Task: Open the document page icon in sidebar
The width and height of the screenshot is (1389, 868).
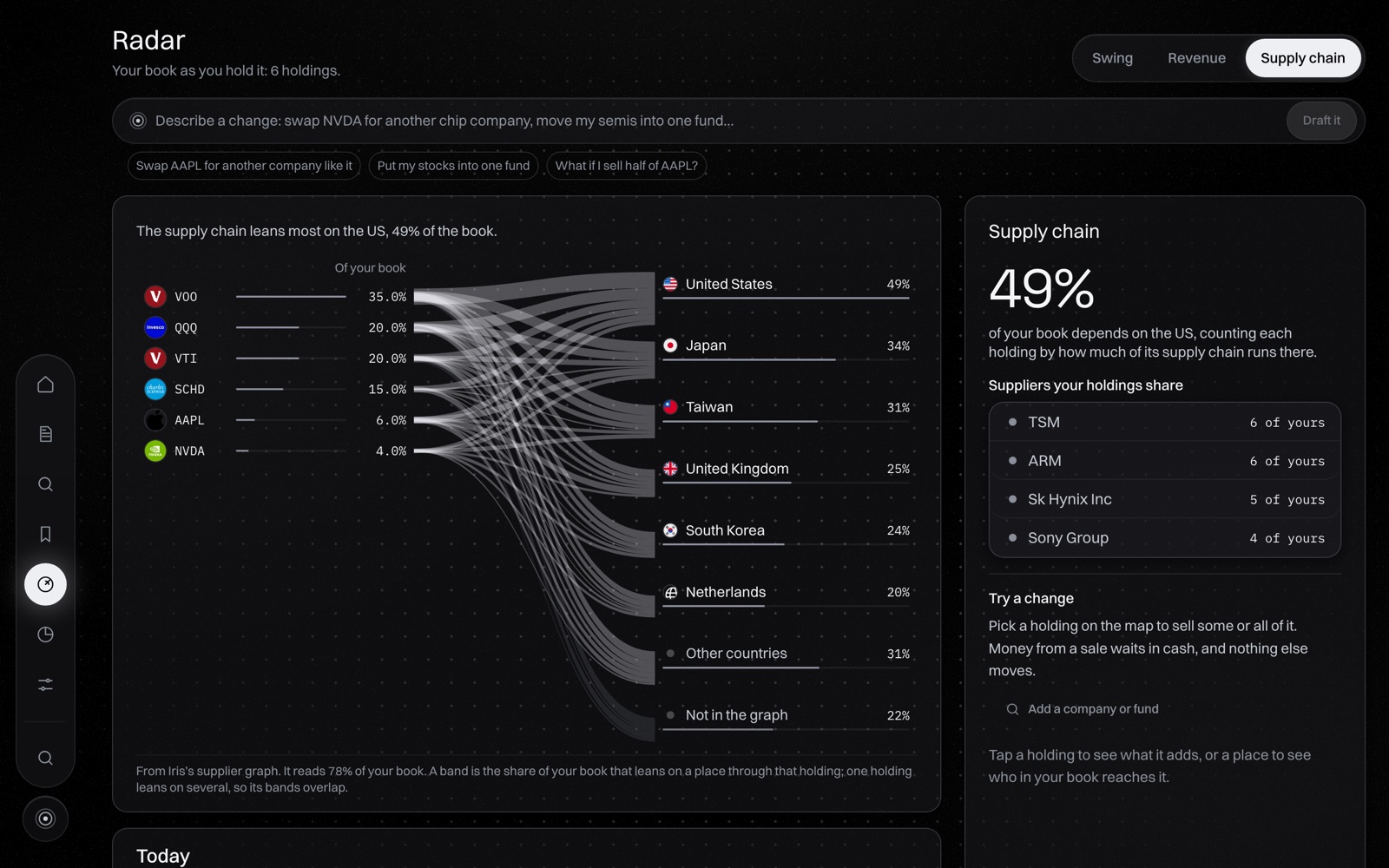Action: point(45,434)
